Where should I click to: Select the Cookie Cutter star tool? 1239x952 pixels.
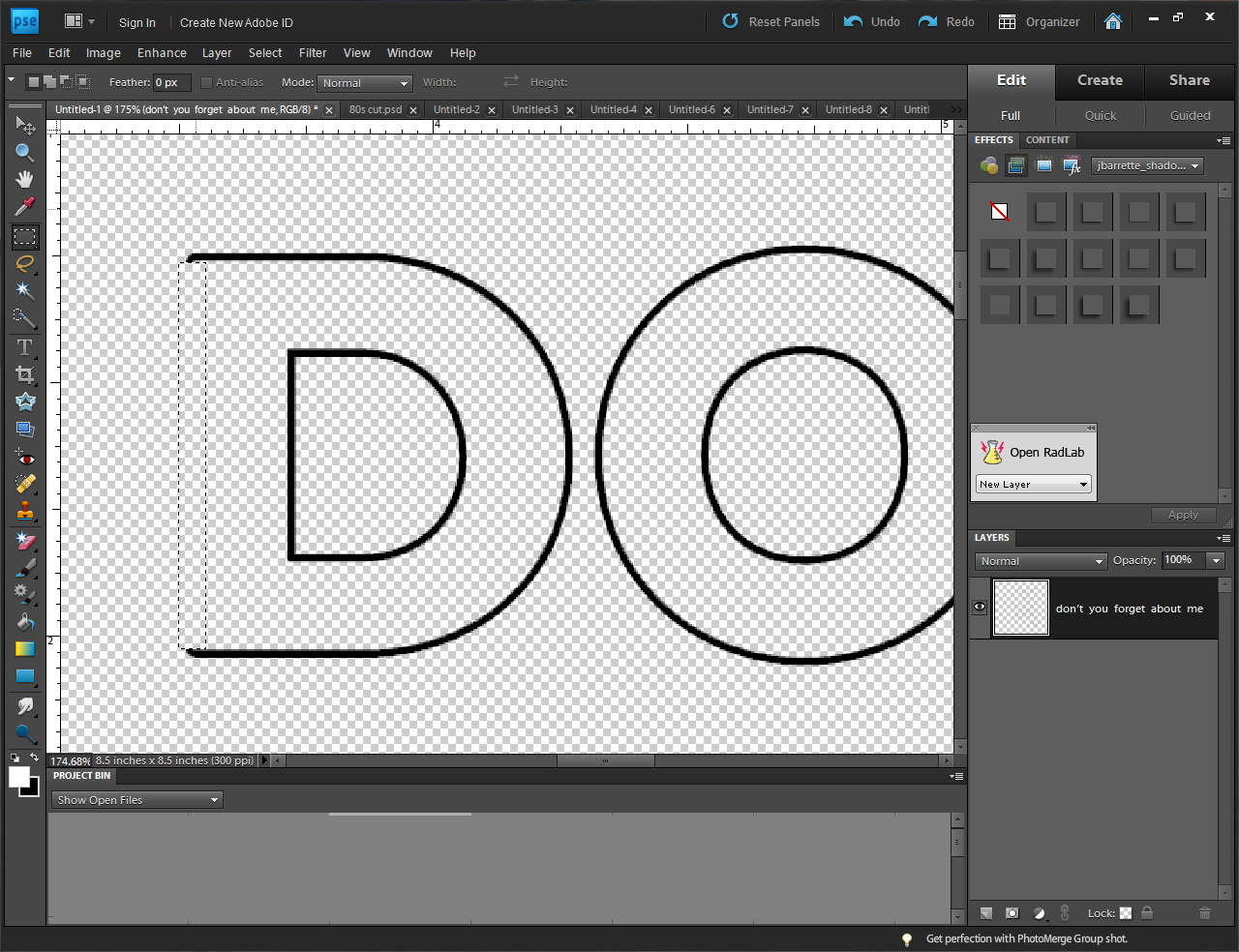pyautogui.click(x=25, y=402)
